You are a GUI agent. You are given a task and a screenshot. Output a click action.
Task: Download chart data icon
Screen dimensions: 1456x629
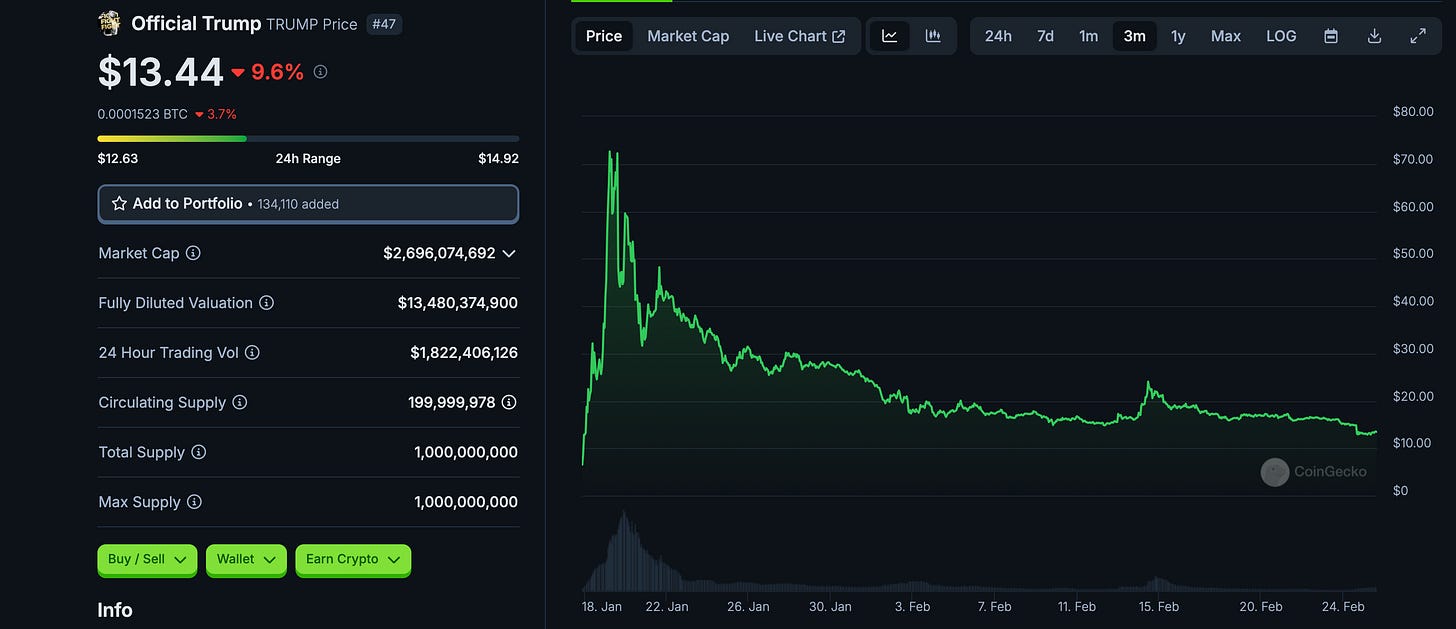click(x=1374, y=36)
